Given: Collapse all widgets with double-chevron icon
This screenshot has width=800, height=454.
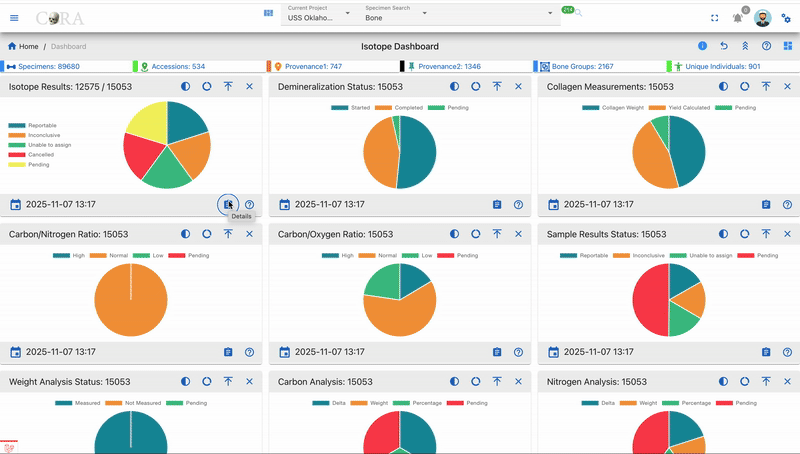Looking at the screenshot, I should pyautogui.click(x=745, y=46).
